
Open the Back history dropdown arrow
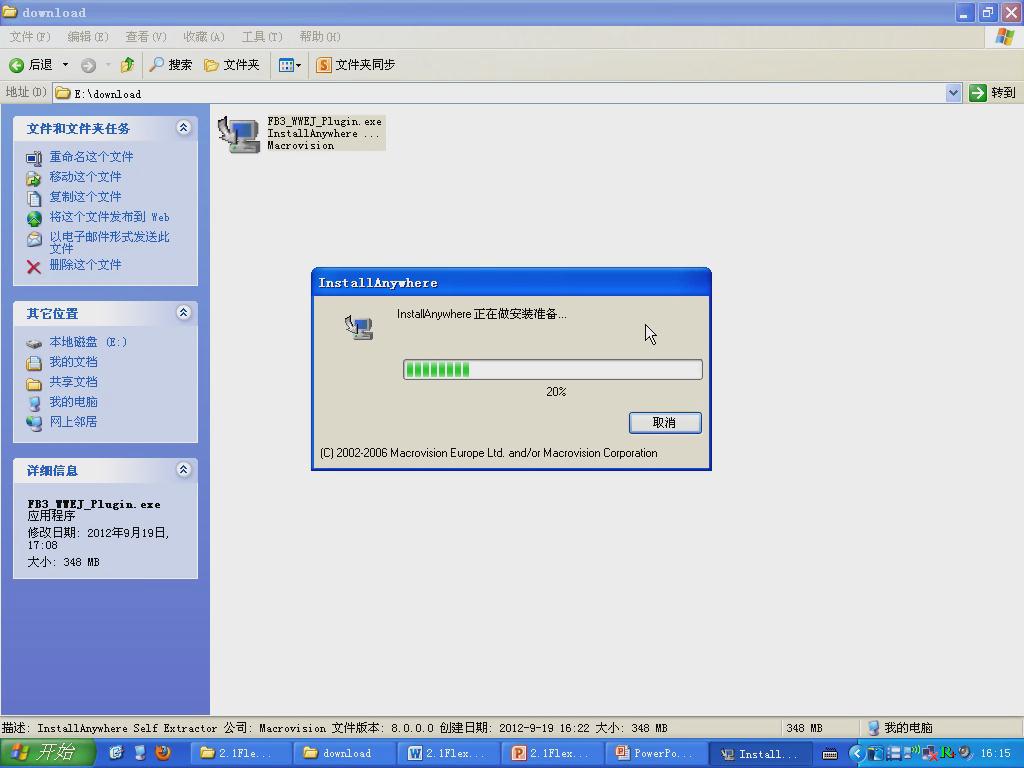pyautogui.click(x=65, y=65)
